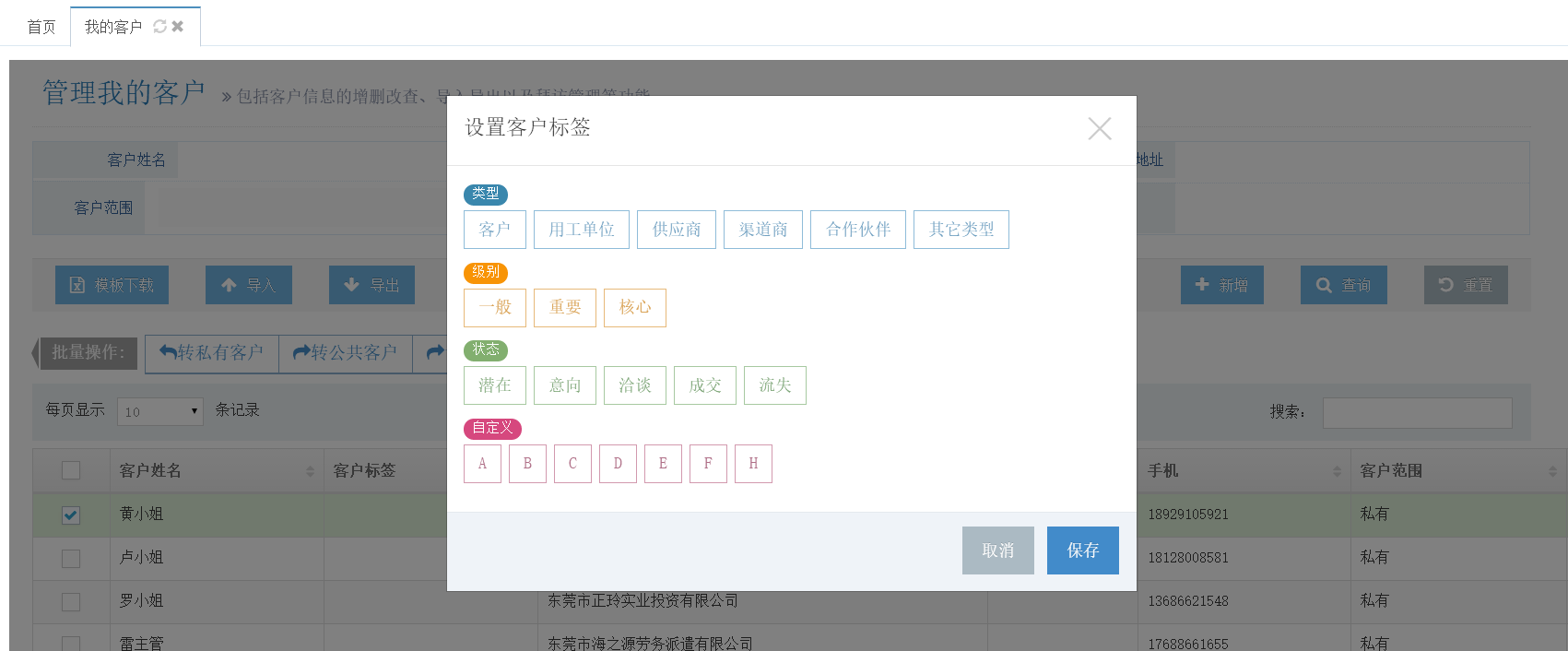Select the 其它类型 type tag

(961, 230)
